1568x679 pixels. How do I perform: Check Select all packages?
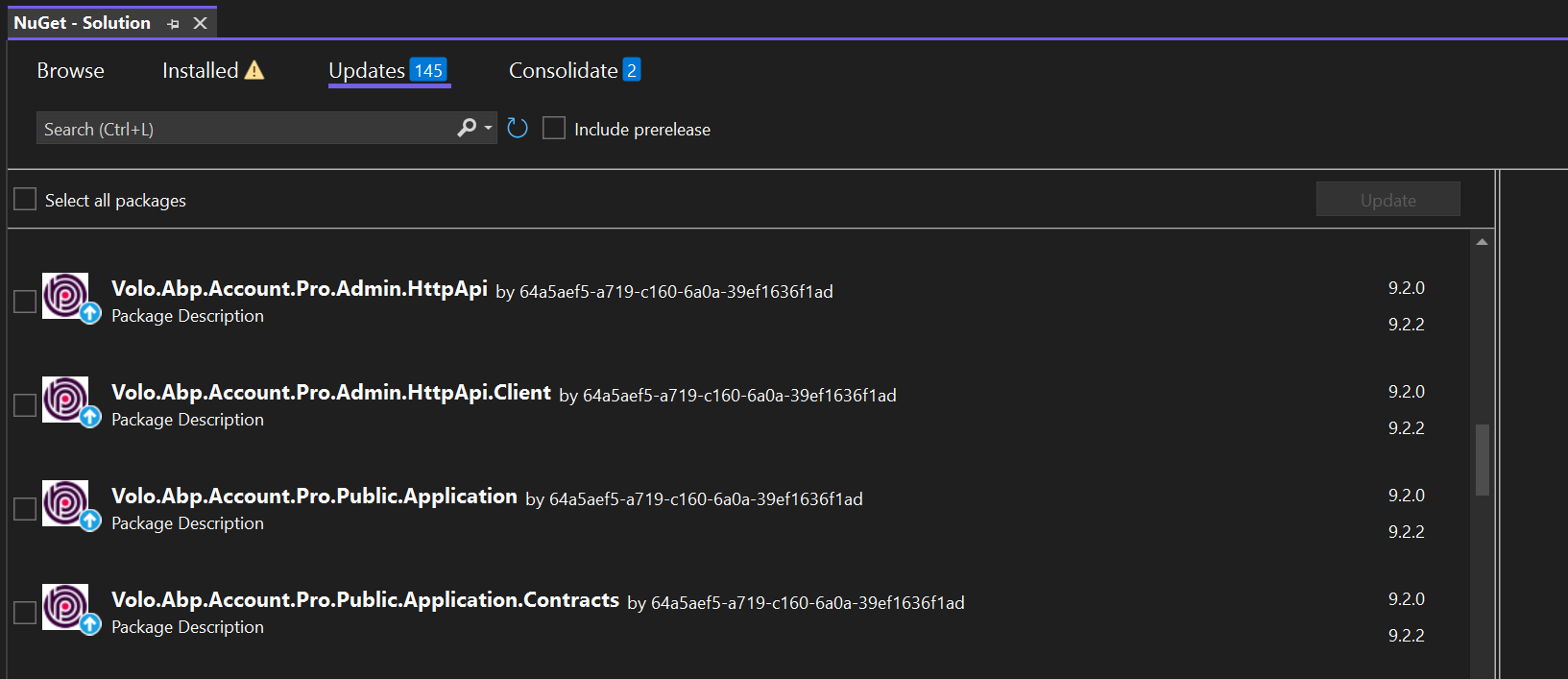25,200
